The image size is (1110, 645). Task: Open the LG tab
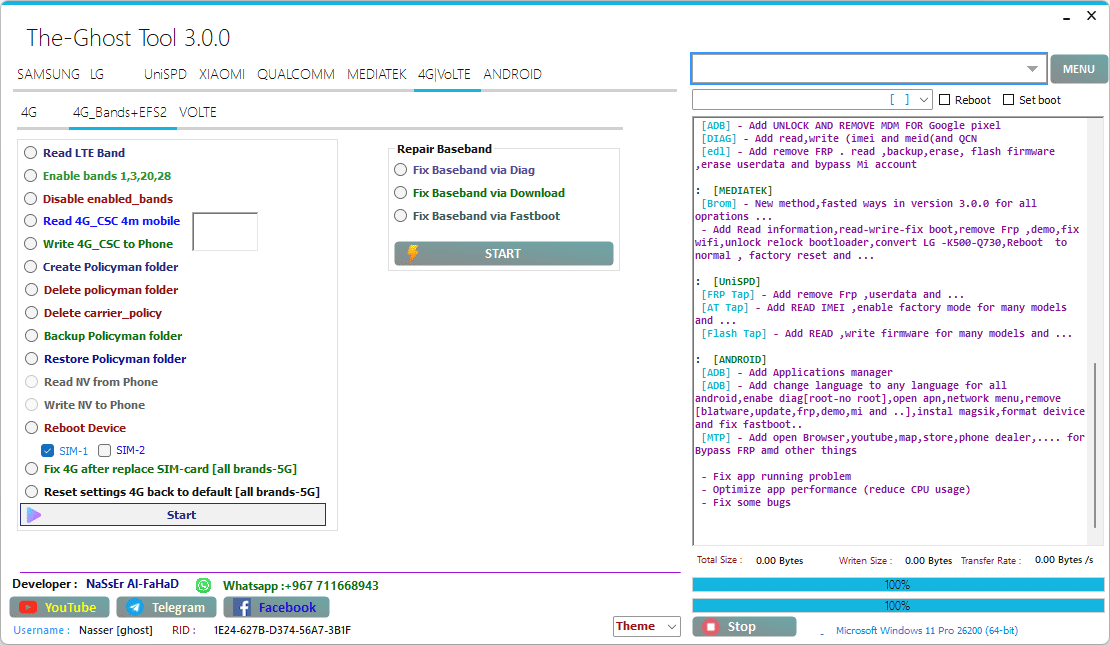[x=97, y=74]
